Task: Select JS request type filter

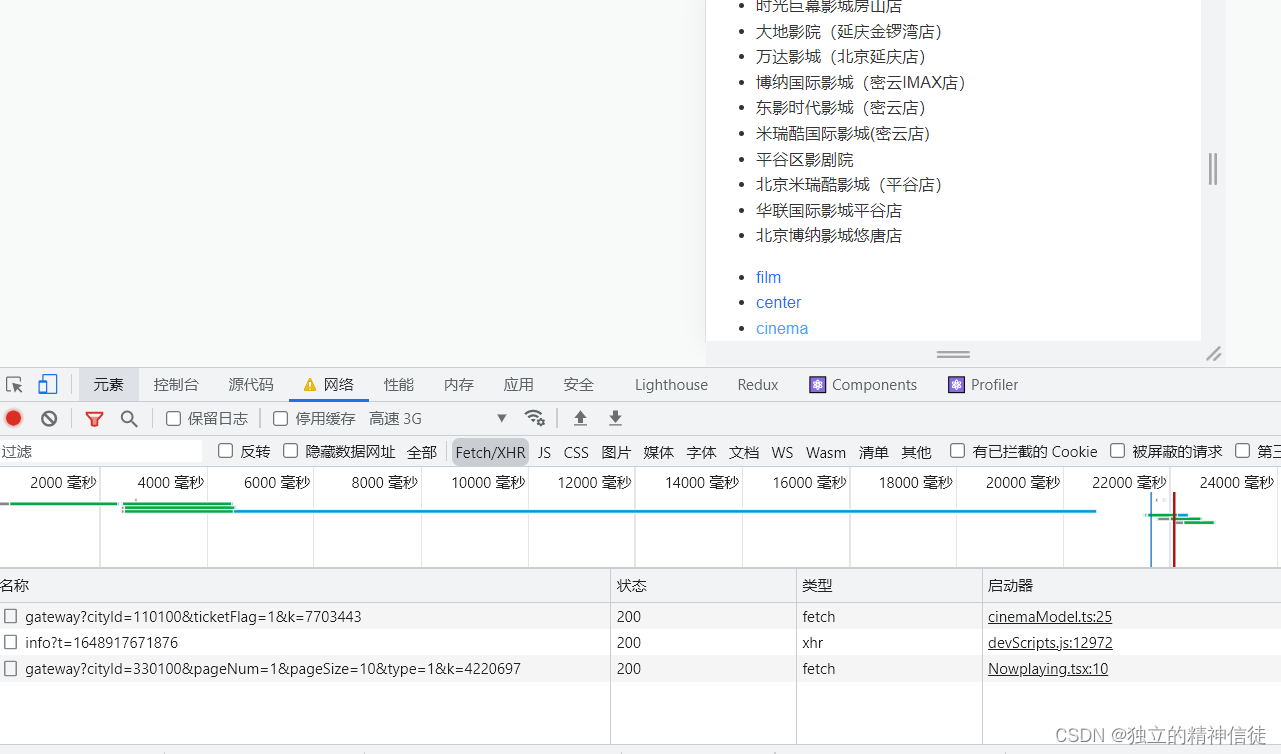Action: tap(544, 452)
